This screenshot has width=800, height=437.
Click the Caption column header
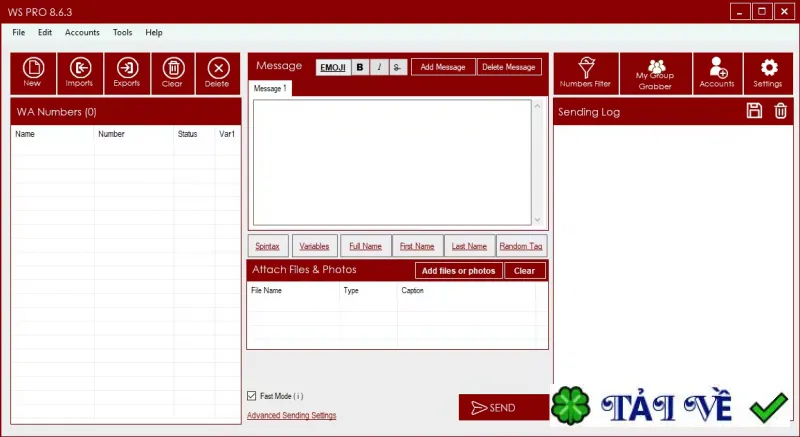coord(466,291)
